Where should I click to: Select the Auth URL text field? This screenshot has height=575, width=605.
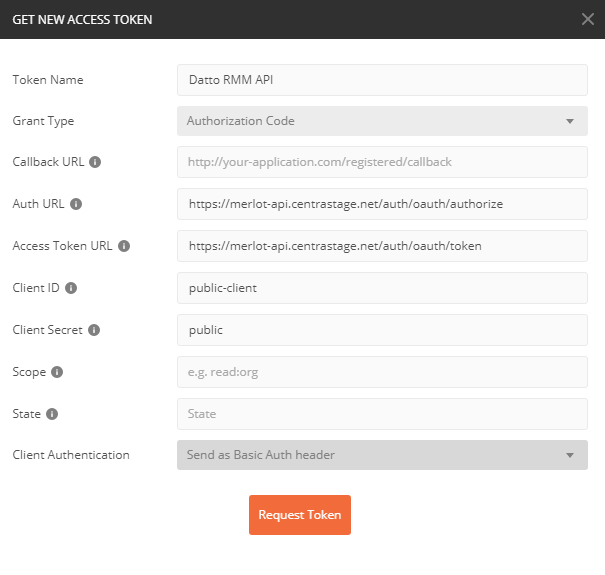tap(382, 204)
